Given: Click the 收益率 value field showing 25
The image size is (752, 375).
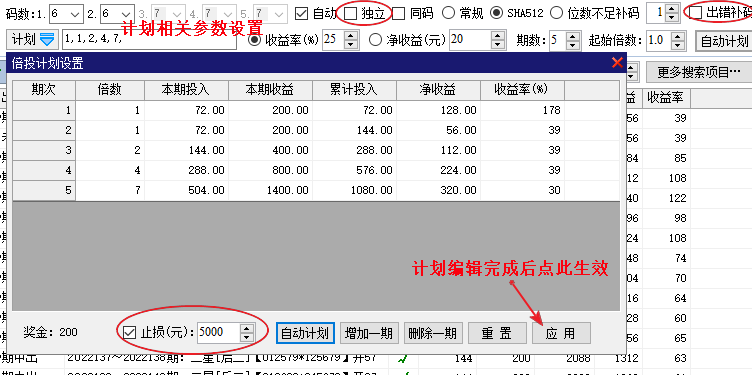Looking at the screenshot, I should (x=334, y=40).
